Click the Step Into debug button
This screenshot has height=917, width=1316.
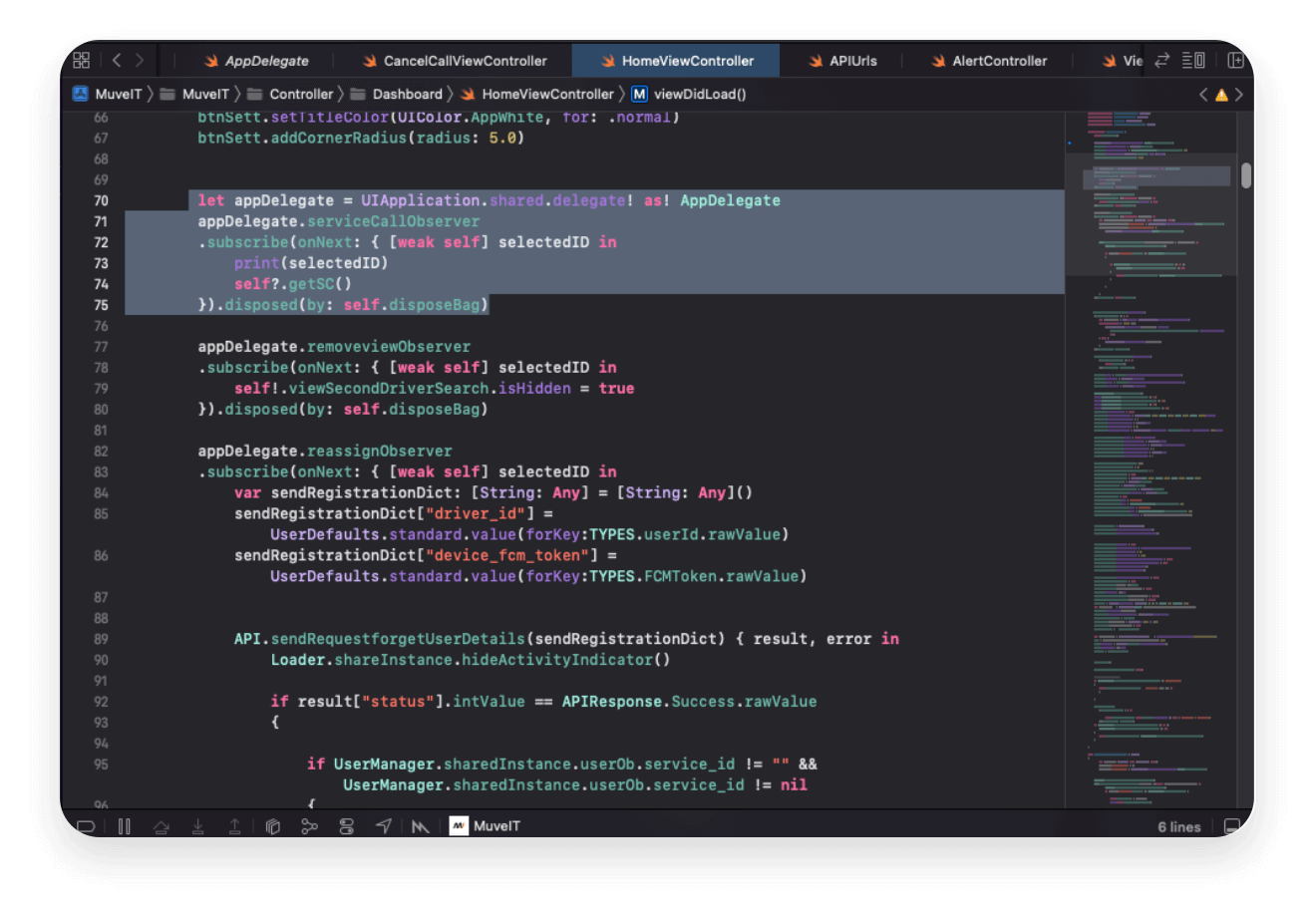(198, 826)
